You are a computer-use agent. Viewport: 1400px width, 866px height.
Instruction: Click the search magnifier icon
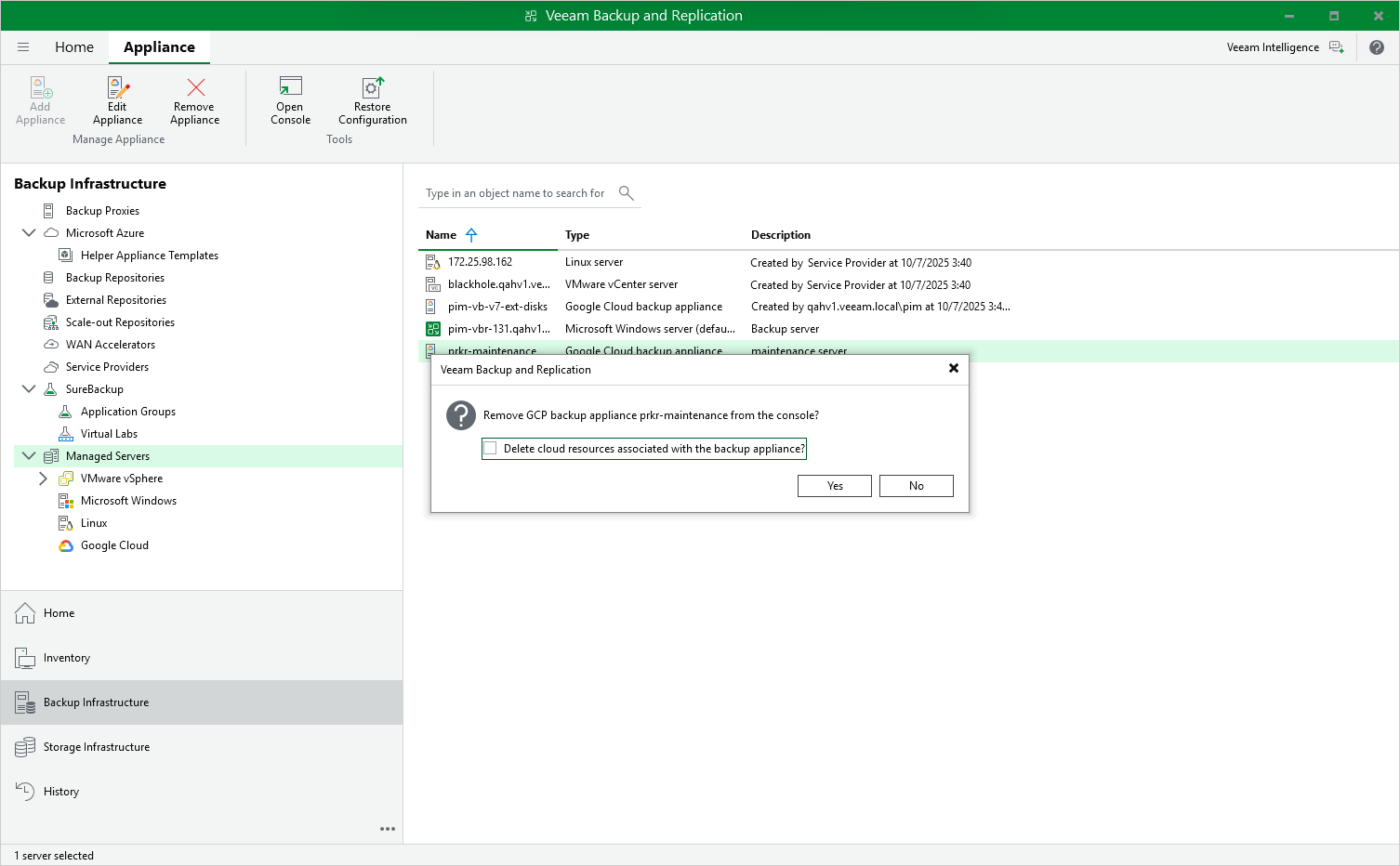(627, 193)
